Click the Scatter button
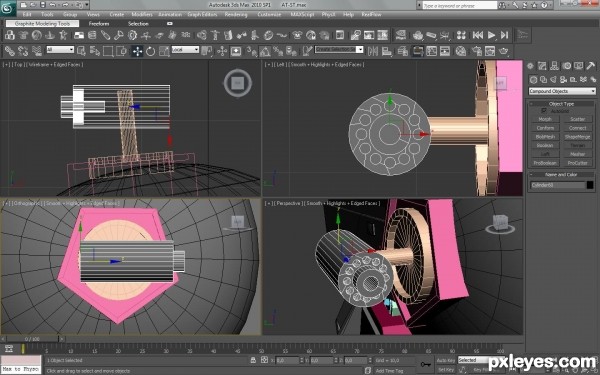 (x=577, y=119)
